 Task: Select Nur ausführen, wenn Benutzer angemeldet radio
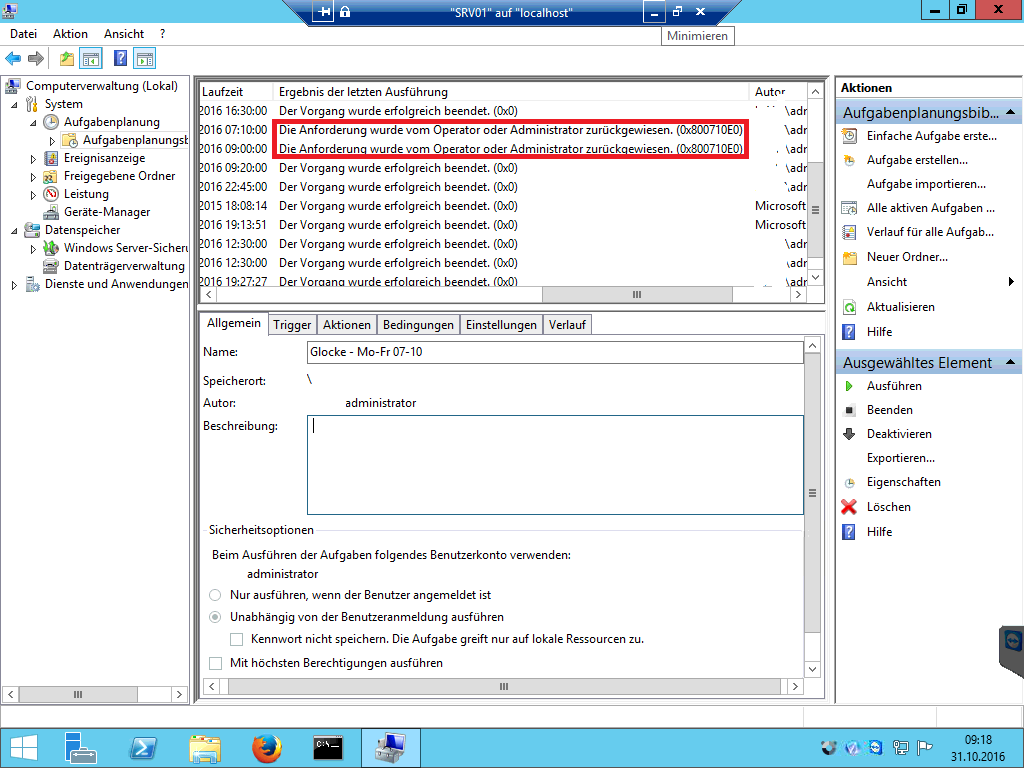click(x=215, y=594)
